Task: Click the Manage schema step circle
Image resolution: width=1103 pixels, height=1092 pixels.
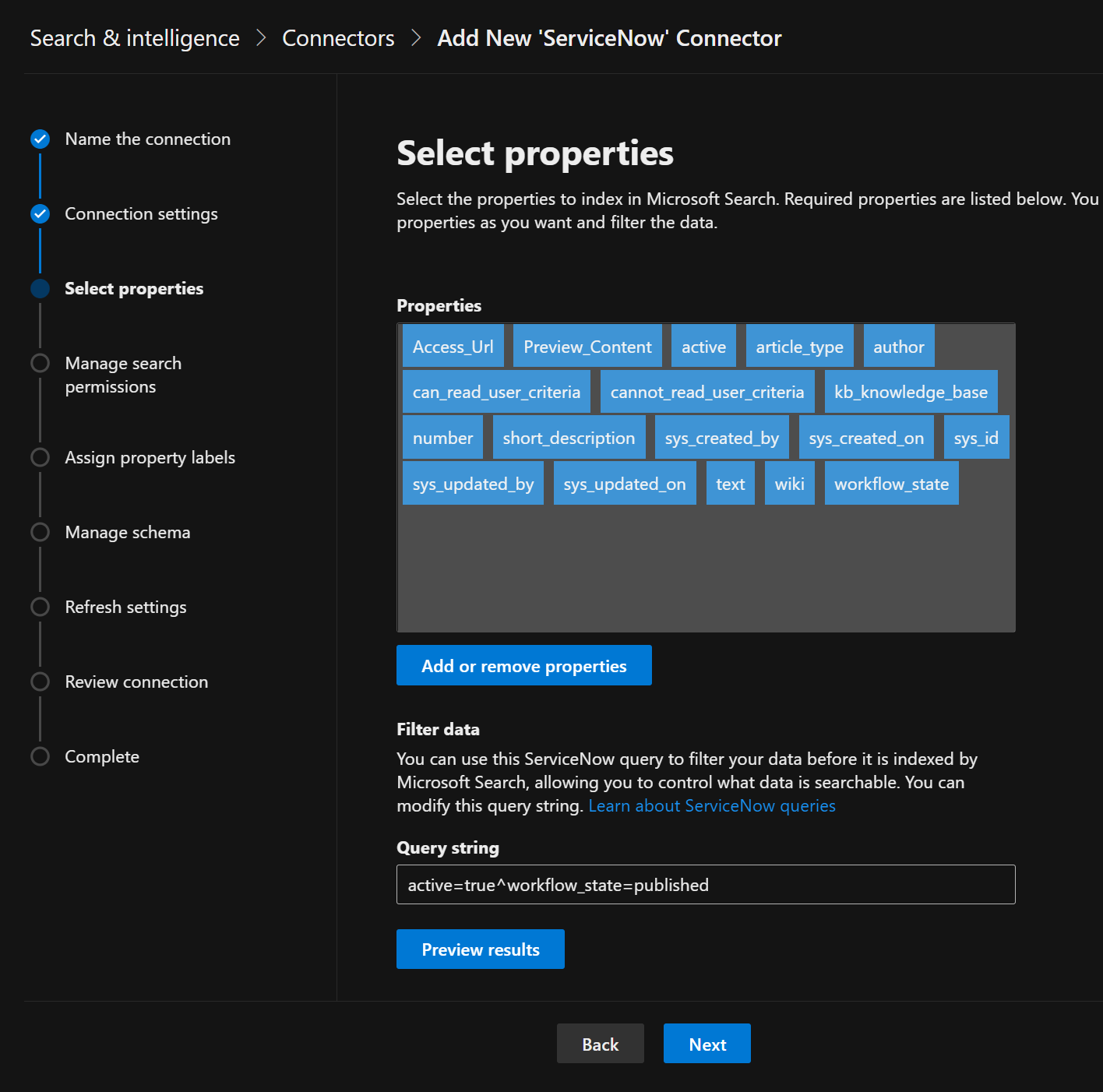Action: coord(40,532)
